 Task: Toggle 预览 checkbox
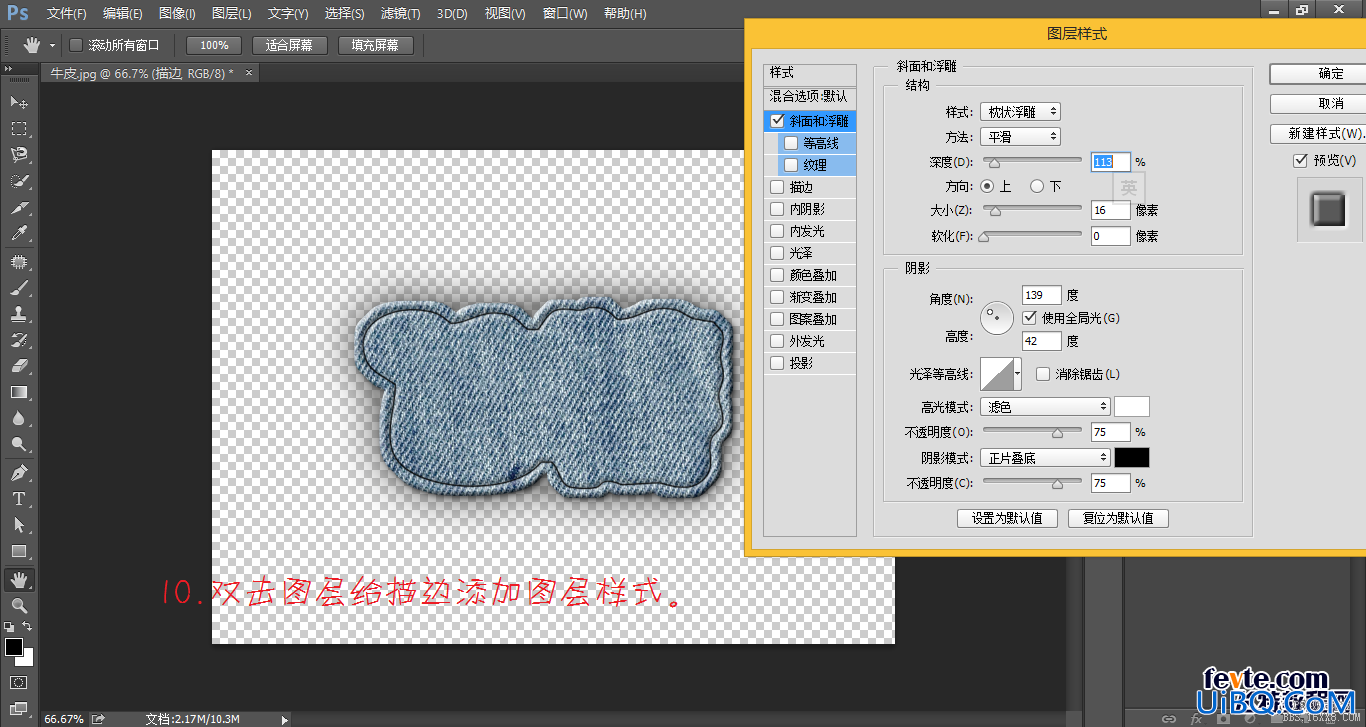point(1300,161)
